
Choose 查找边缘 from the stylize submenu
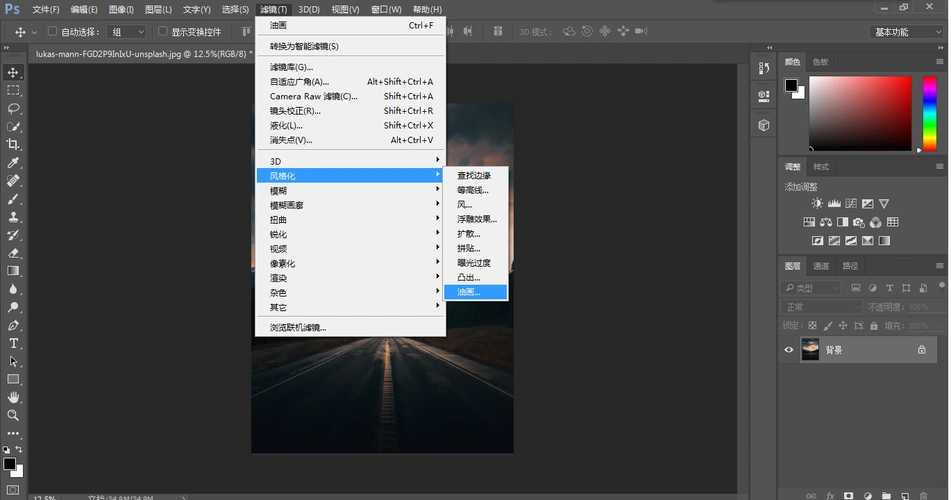pos(475,176)
